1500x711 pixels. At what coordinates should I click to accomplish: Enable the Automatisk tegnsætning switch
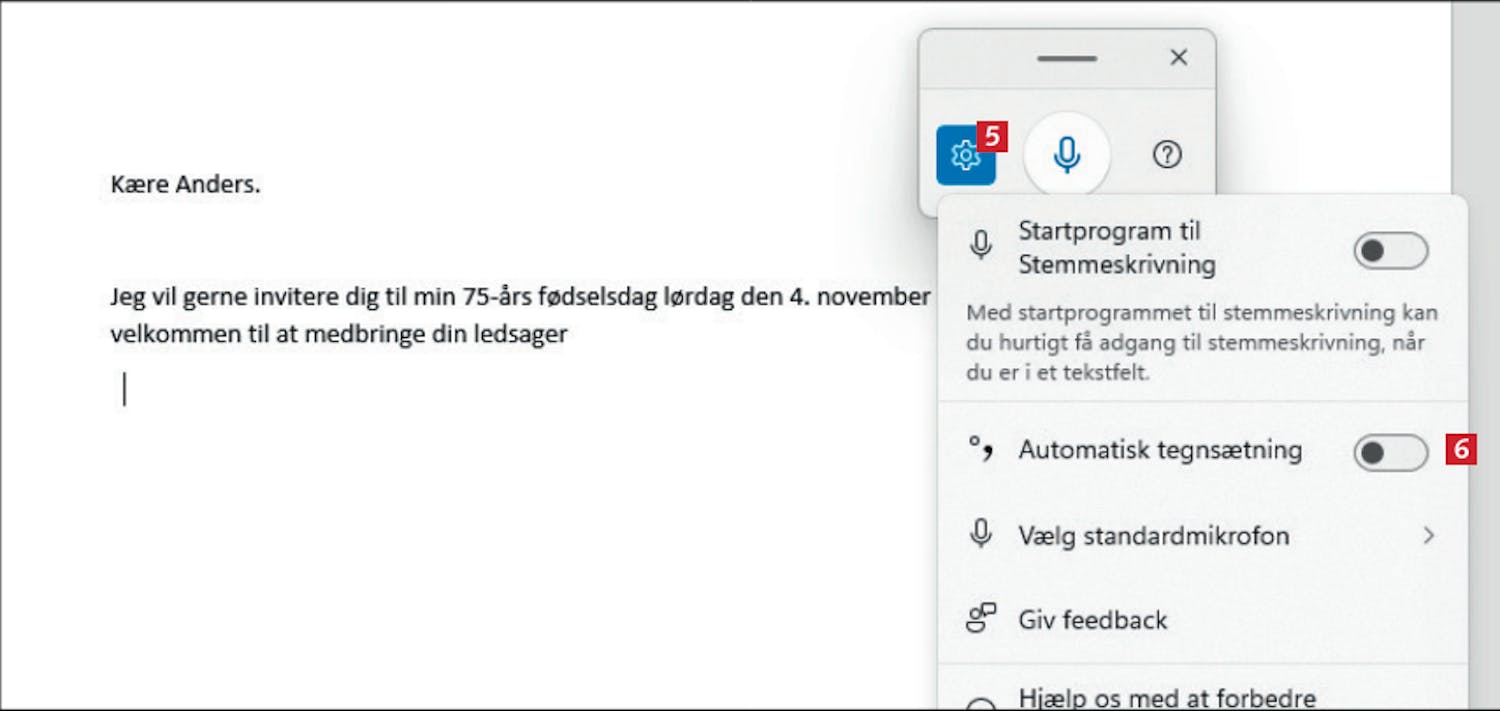click(x=1391, y=453)
